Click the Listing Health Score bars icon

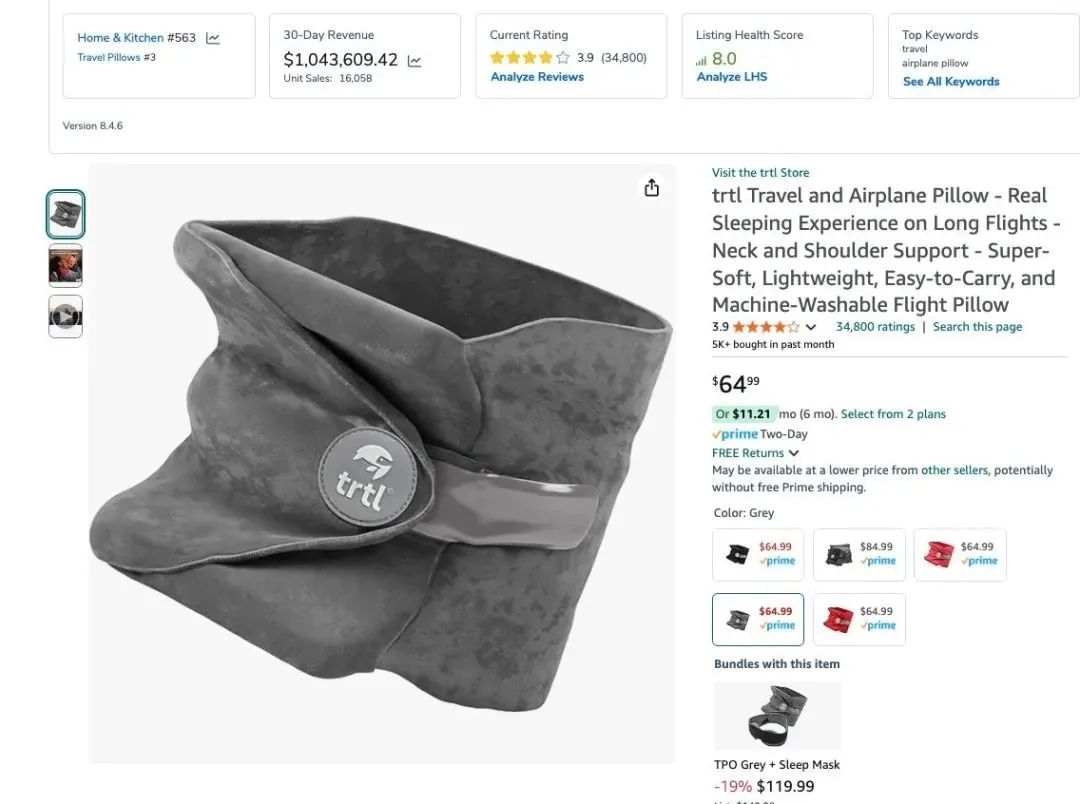coord(701,61)
